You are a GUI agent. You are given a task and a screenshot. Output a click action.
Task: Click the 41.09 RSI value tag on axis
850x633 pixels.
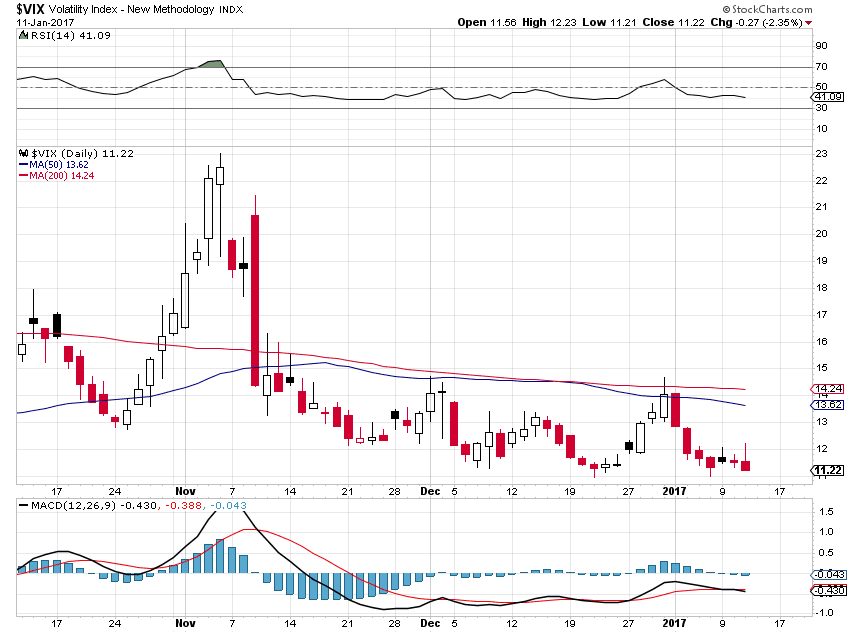[x=828, y=97]
